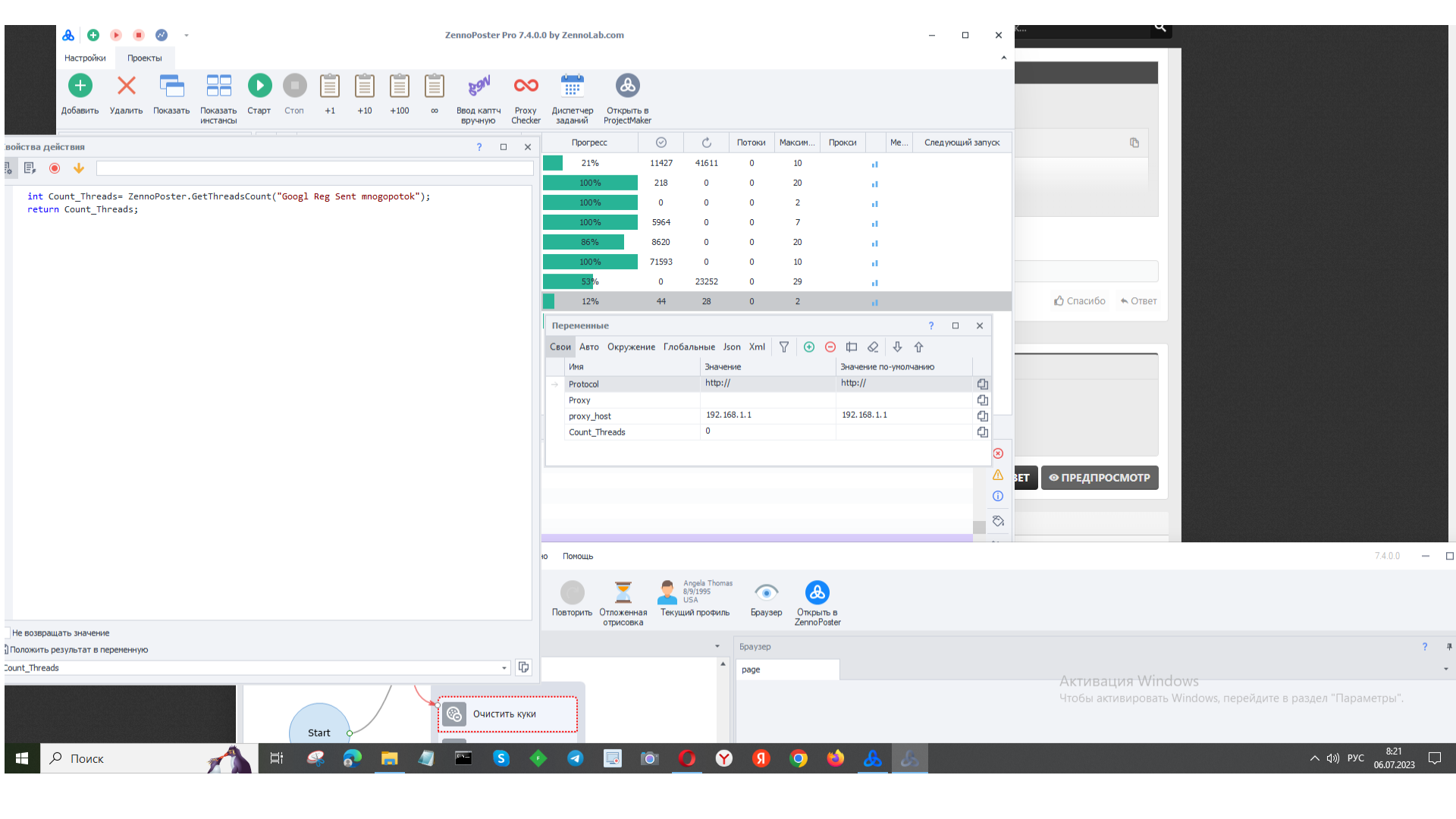Select the Count_Threads variable row name
Viewport: 1456px width, 819px height.
click(597, 432)
